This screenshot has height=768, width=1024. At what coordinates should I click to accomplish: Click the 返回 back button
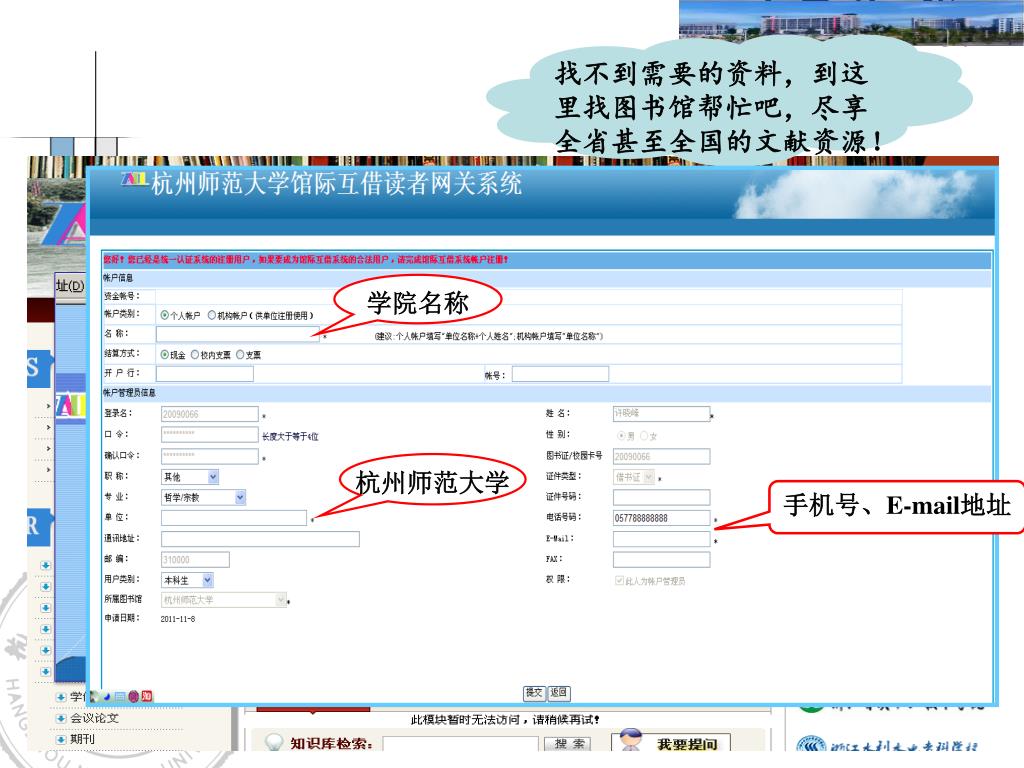(x=558, y=693)
